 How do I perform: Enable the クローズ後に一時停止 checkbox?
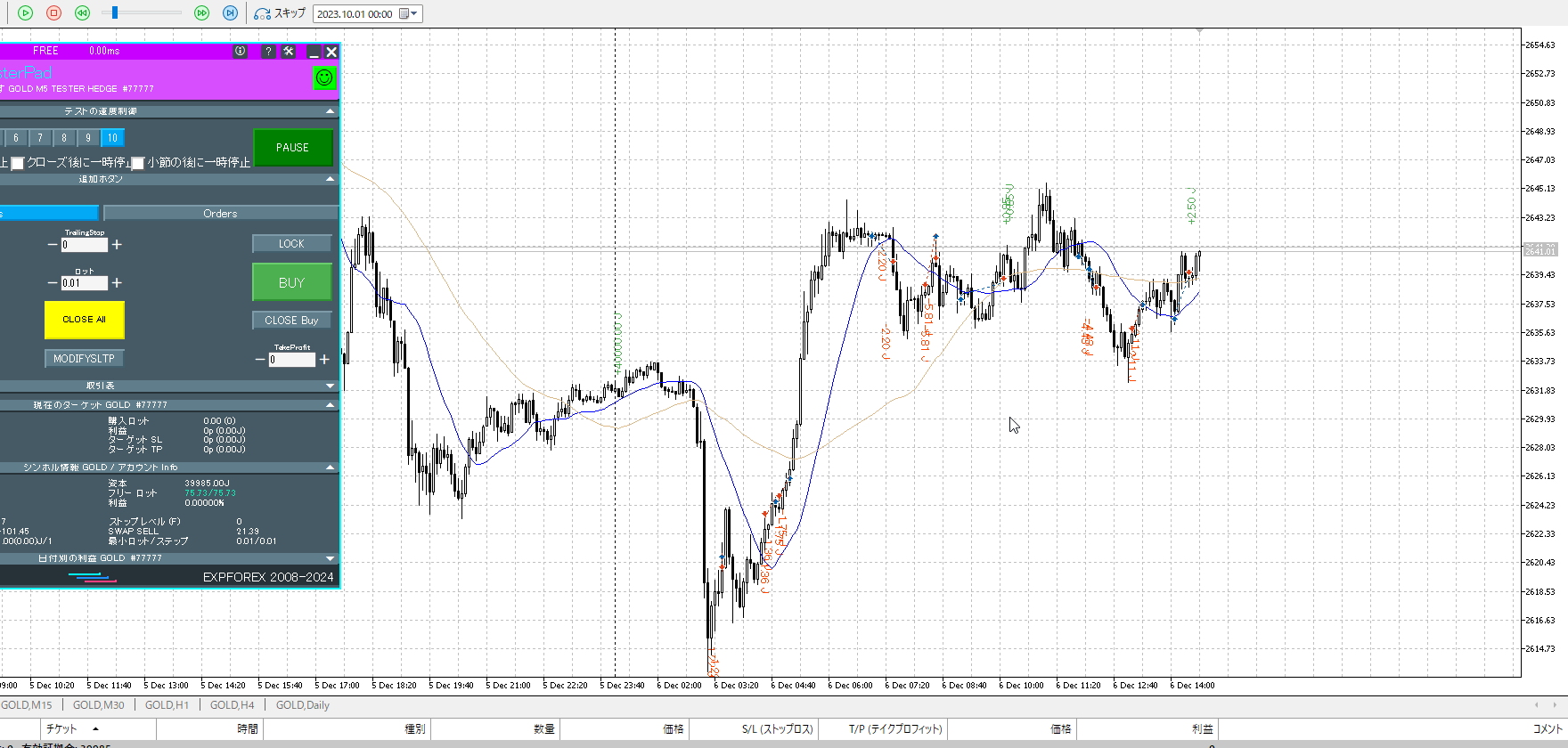17,164
